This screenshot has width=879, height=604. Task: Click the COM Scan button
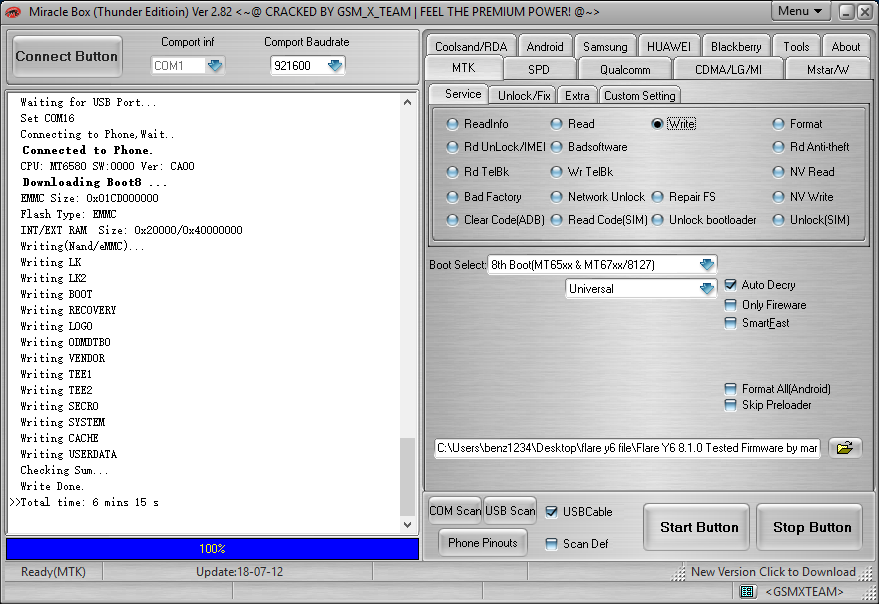pyautogui.click(x=455, y=511)
